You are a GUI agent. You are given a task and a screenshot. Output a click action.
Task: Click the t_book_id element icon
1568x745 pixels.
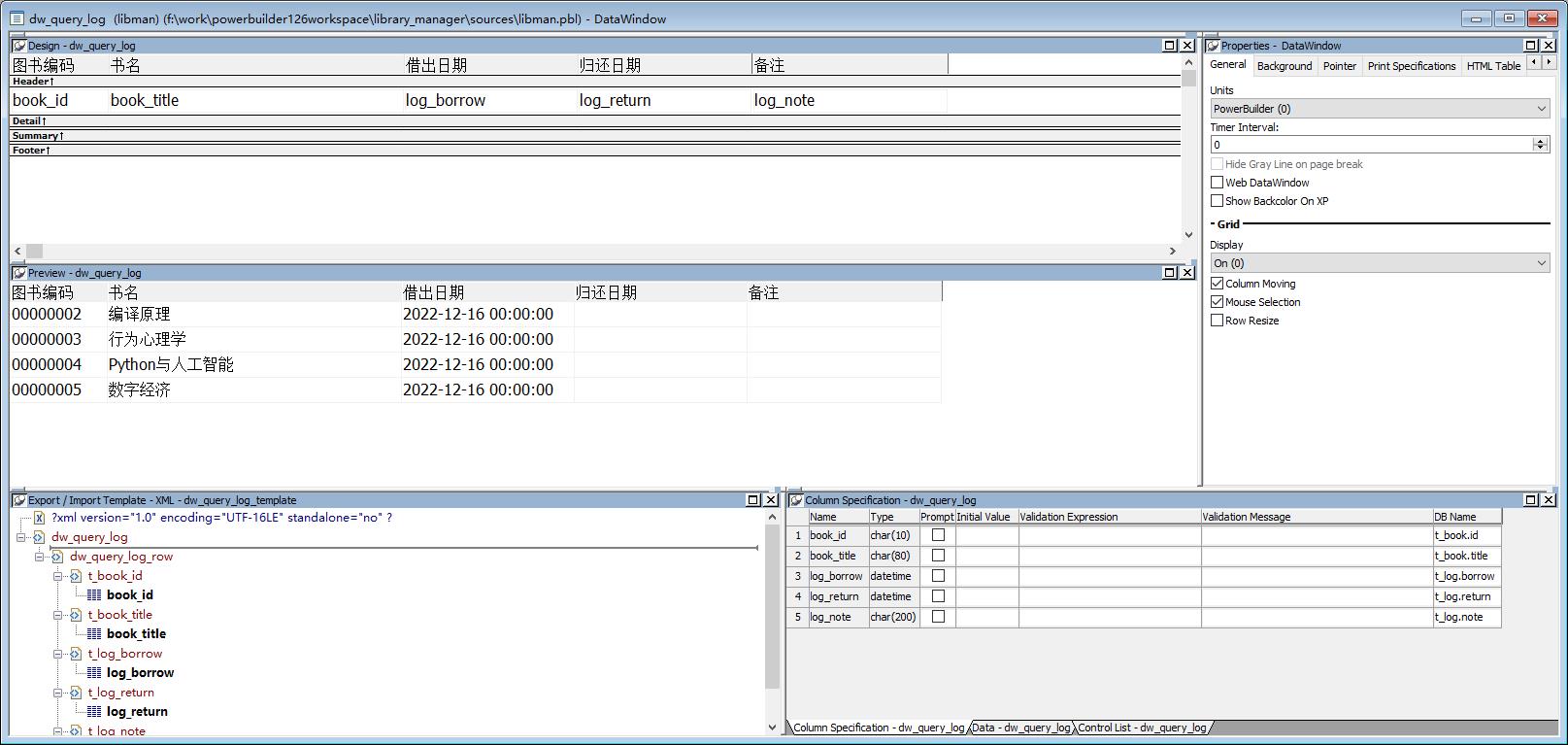pyautogui.click(x=76, y=576)
